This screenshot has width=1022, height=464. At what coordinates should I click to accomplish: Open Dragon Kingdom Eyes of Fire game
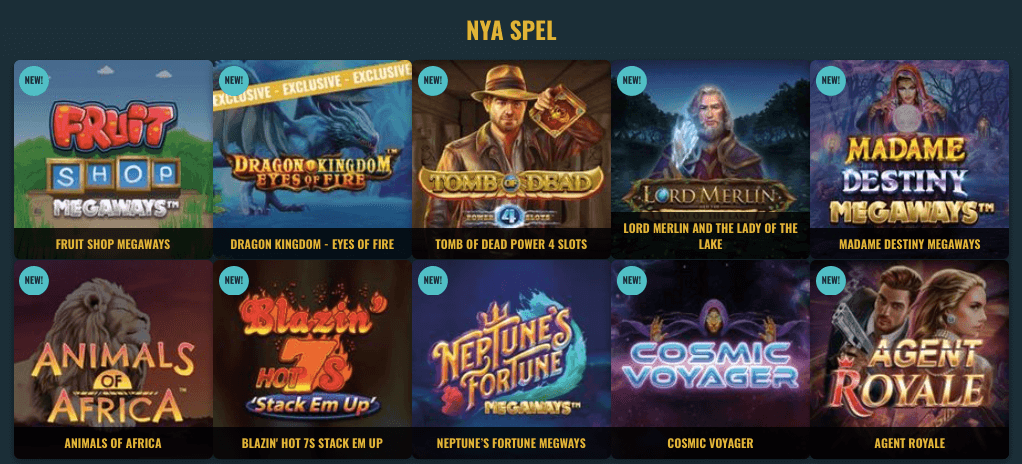point(312,159)
